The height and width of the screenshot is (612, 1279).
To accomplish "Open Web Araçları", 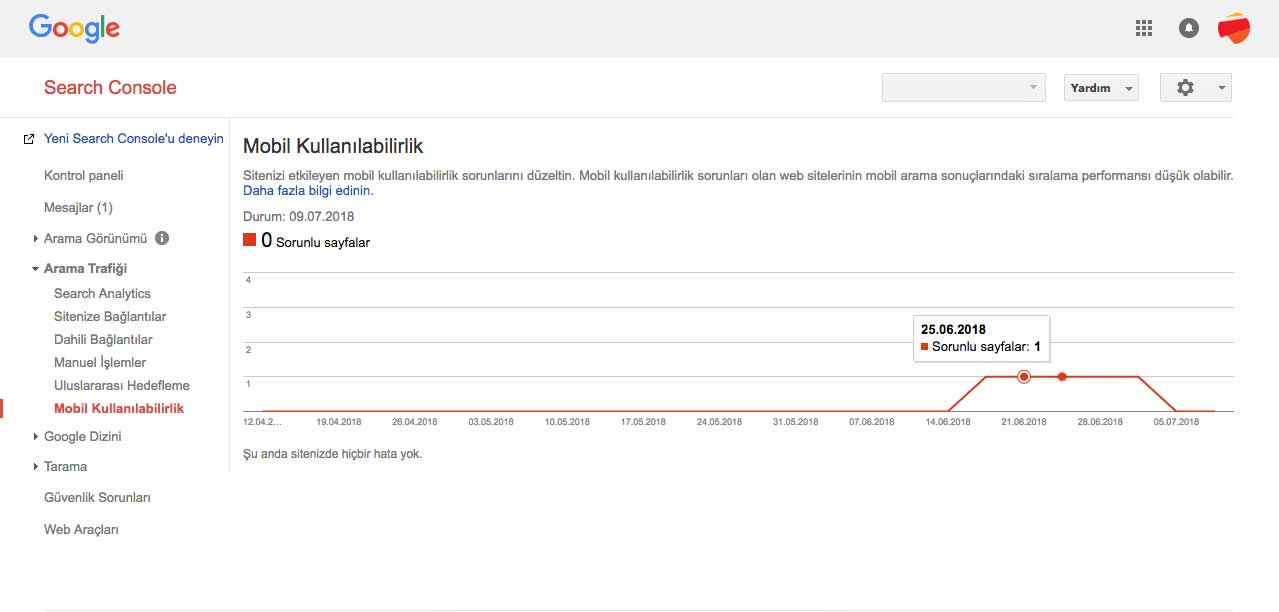I will coord(81,529).
